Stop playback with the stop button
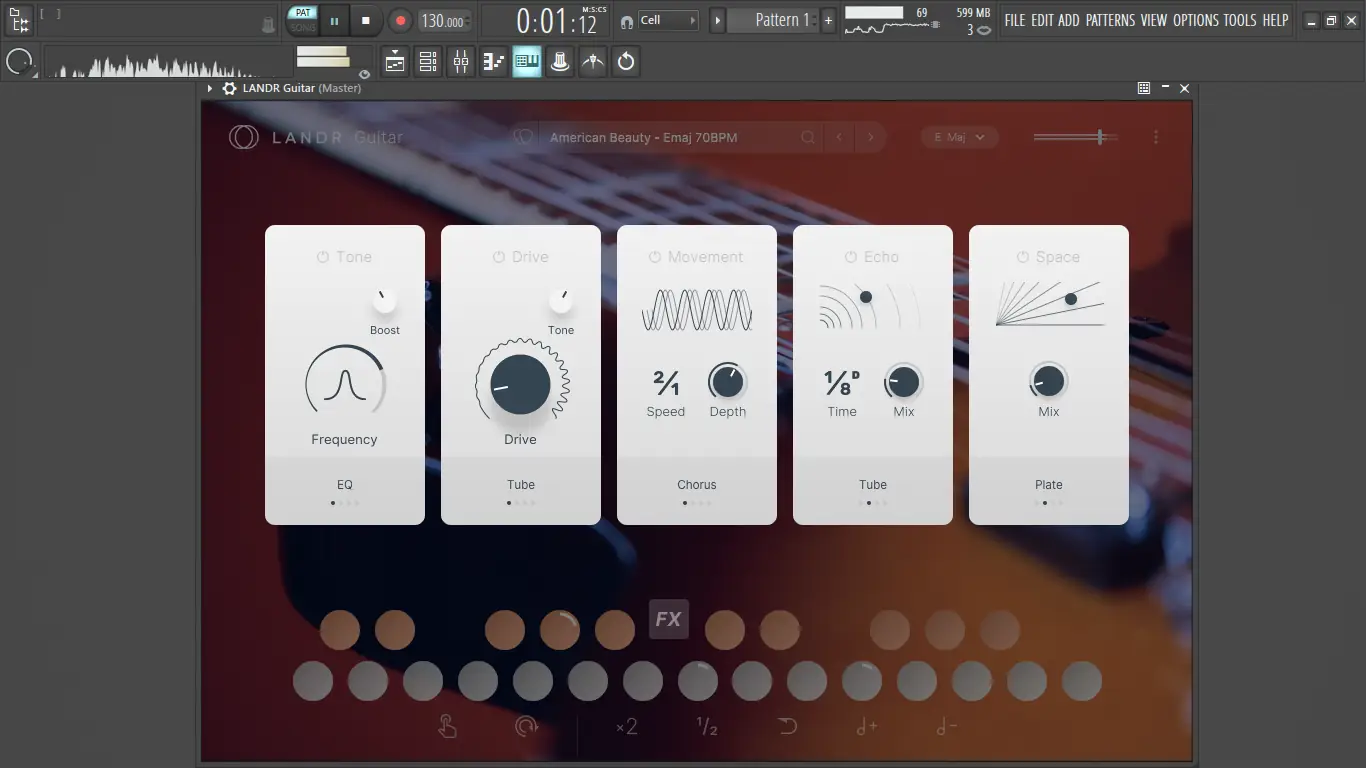This screenshot has width=1366, height=768. (x=366, y=20)
